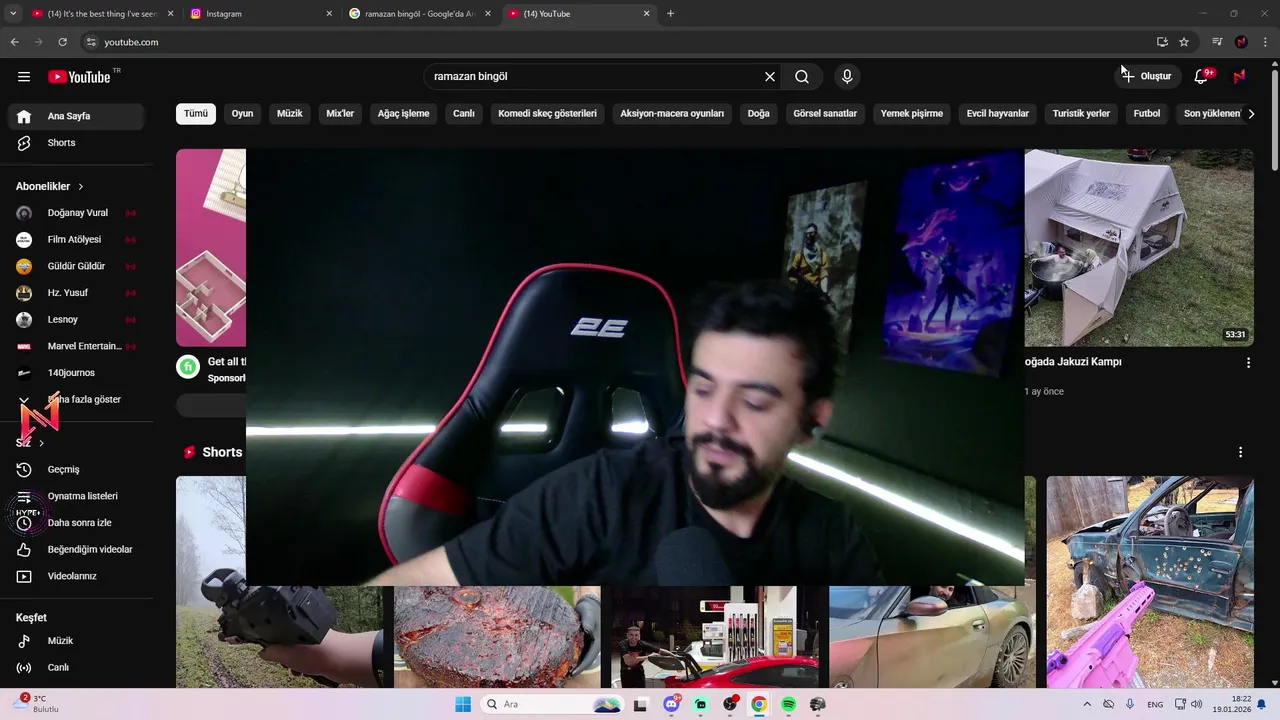The height and width of the screenshot is (720, 1280).
Task: Open YouTube notifications bell
Action: click(1202, 76)
